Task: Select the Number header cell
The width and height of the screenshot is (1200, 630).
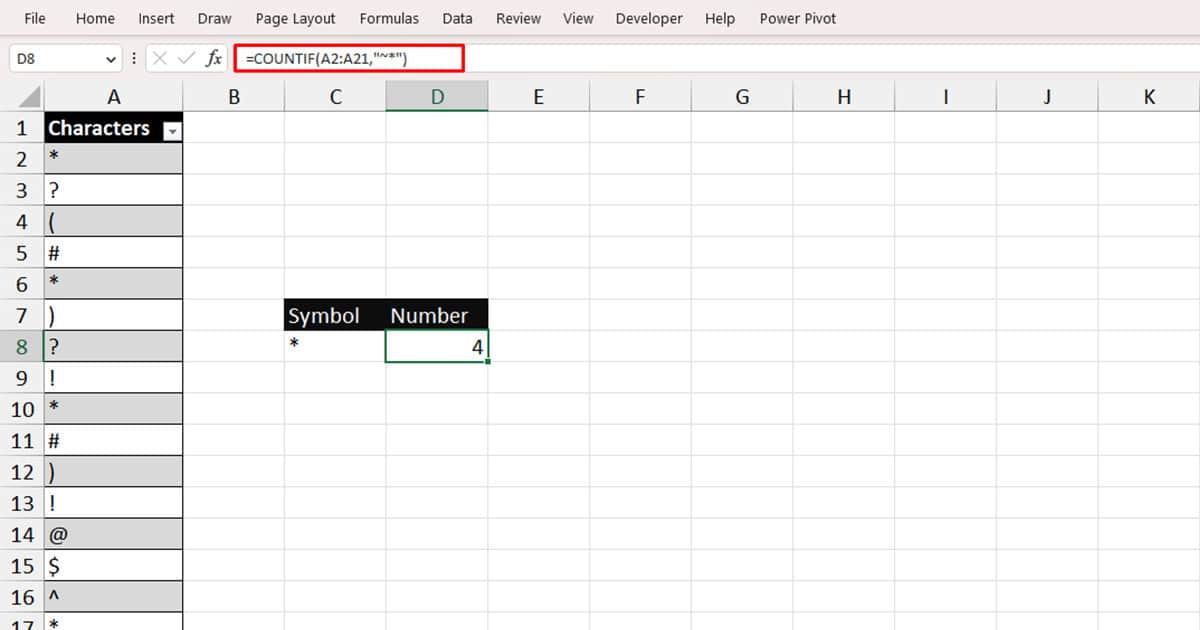Action: point(431,314)
